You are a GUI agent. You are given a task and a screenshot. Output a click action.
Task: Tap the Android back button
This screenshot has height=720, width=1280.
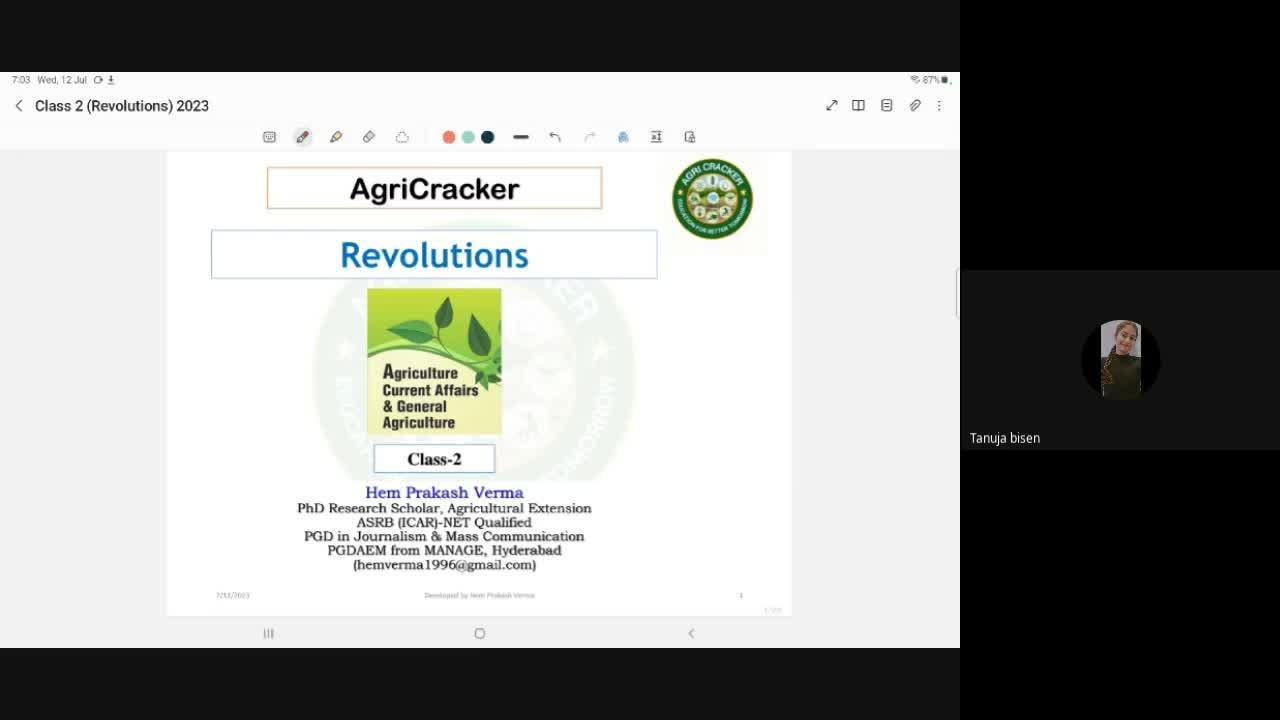(x=691, y=633)
